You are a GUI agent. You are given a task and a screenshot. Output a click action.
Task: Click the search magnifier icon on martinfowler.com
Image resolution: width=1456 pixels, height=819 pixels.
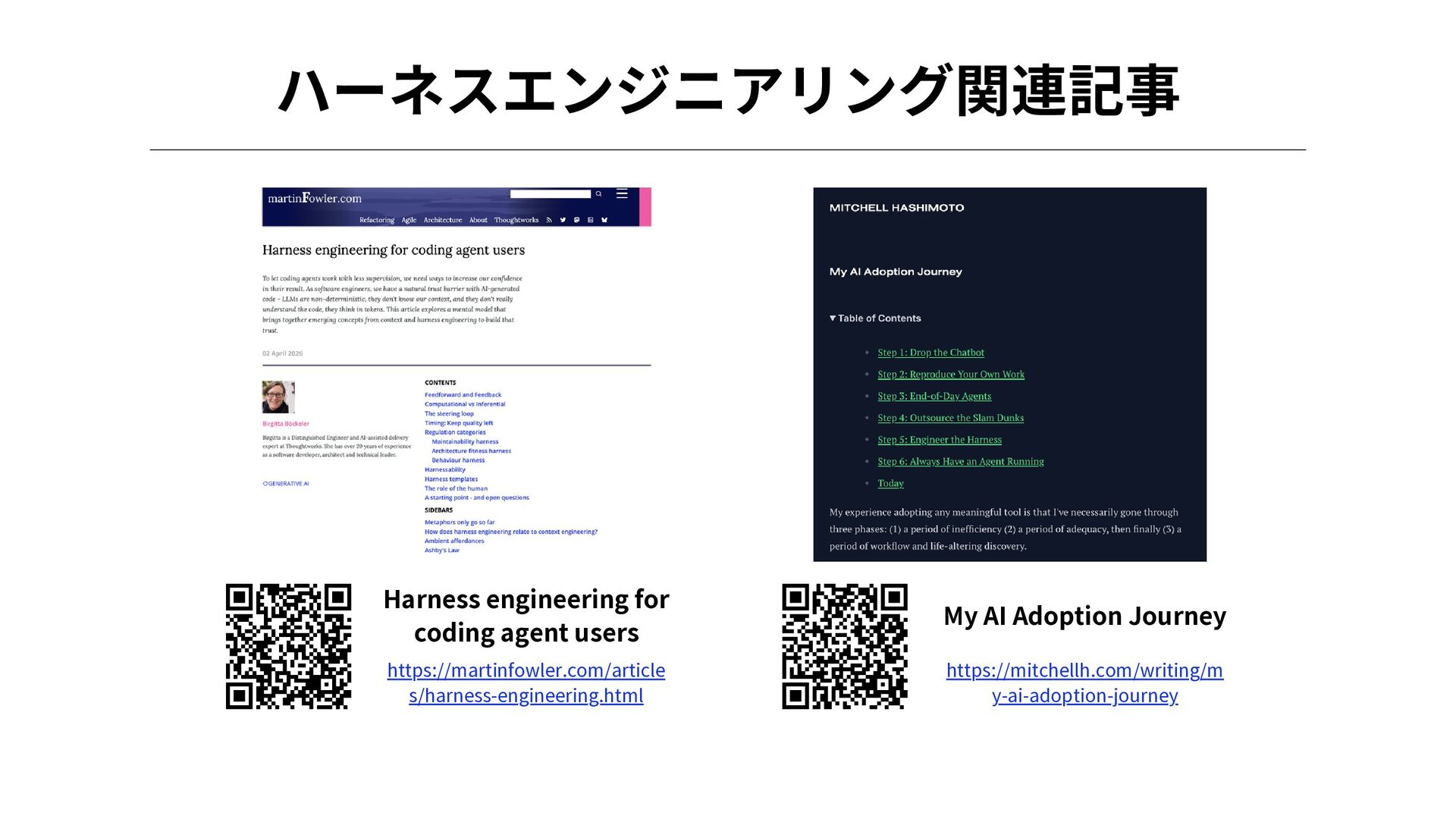[598, 194]
